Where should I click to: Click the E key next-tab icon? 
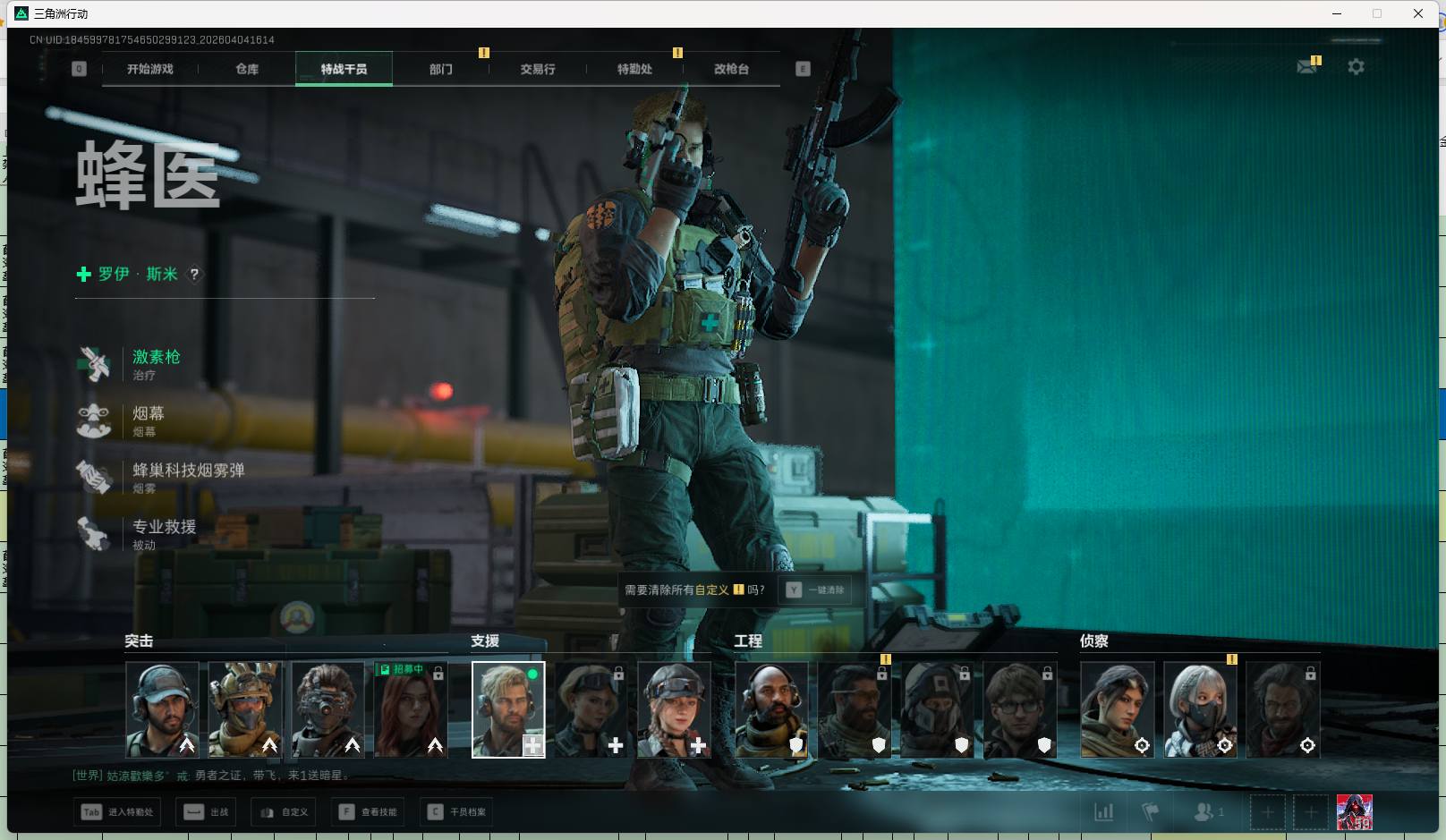(x=803, y=69)
